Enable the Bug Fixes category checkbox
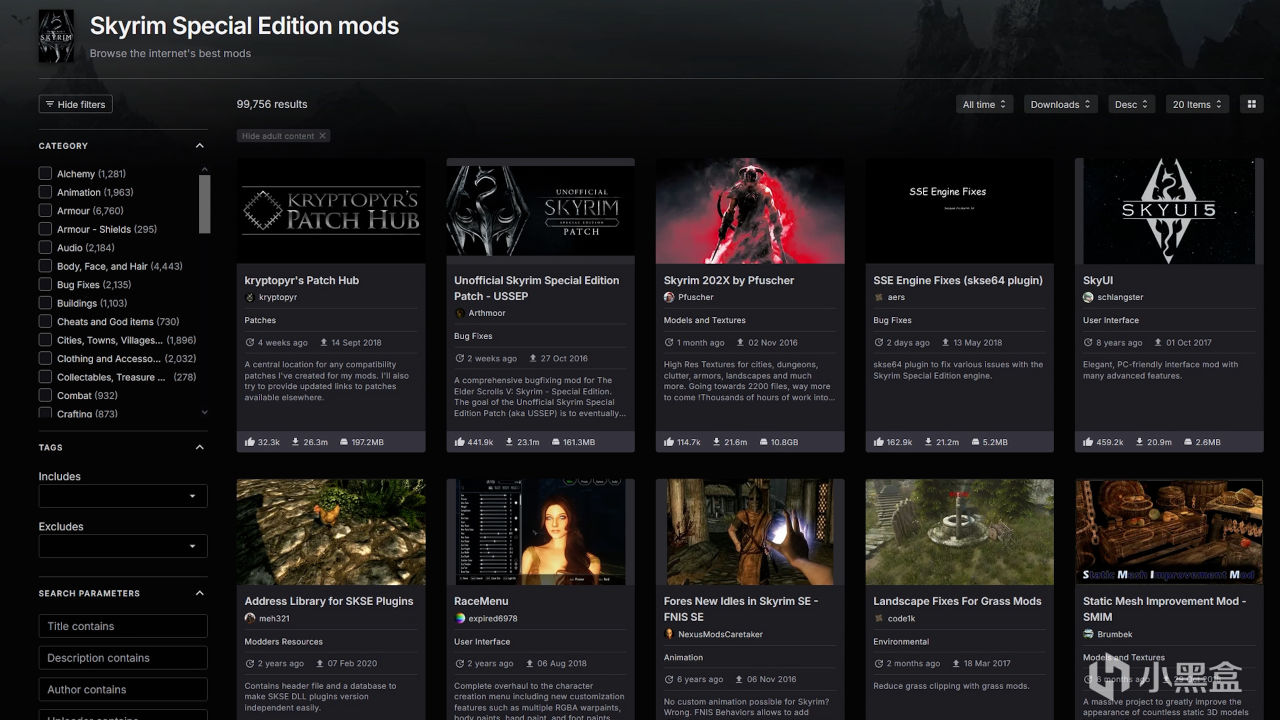The image size is (1280, 720). (45, 284)
